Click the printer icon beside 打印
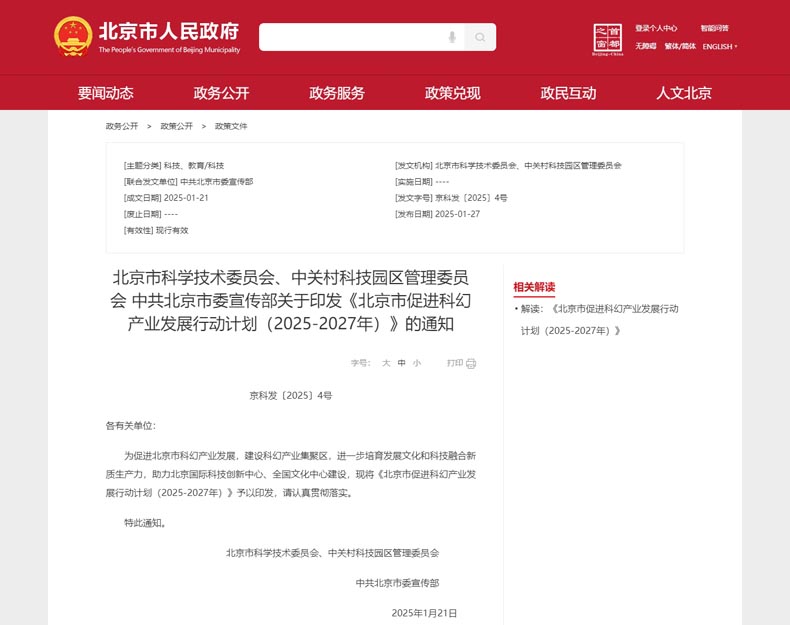 [471, 363]
